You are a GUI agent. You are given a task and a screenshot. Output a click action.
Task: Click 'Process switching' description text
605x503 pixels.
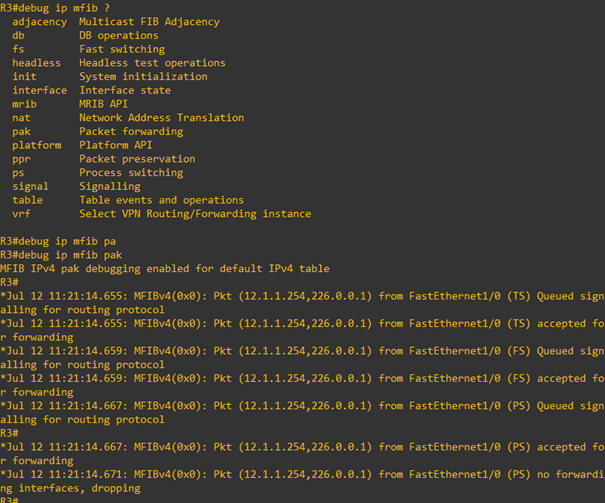131,173
